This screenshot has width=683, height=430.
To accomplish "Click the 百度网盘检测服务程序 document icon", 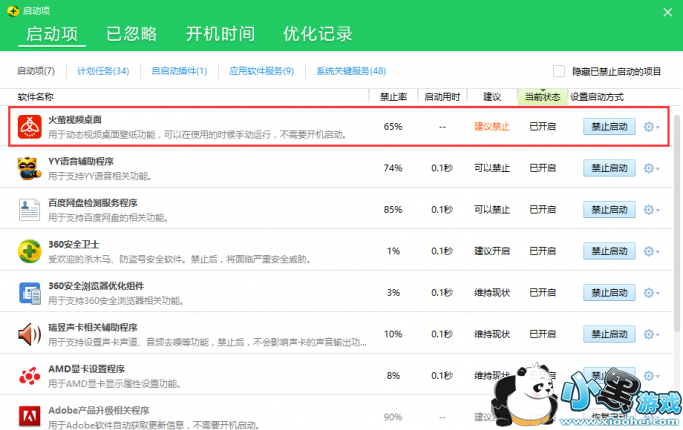I will coord(30,210).
